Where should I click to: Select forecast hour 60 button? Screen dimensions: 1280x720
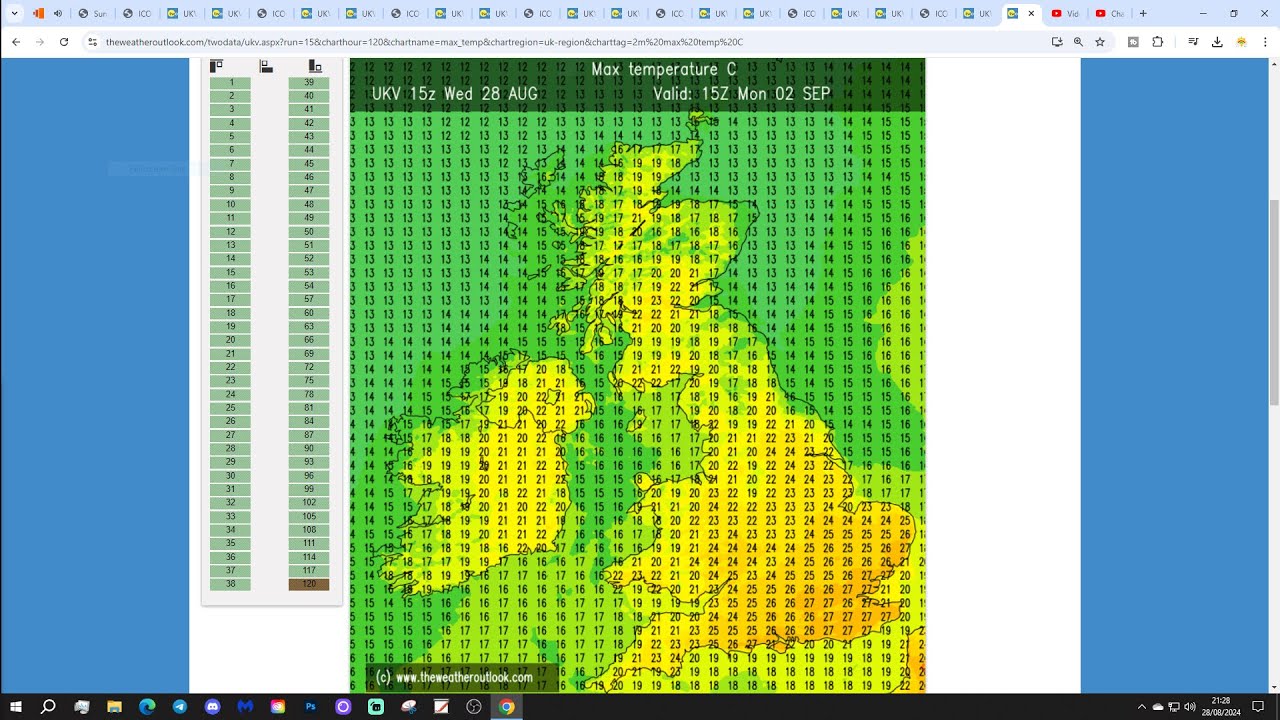309,313
